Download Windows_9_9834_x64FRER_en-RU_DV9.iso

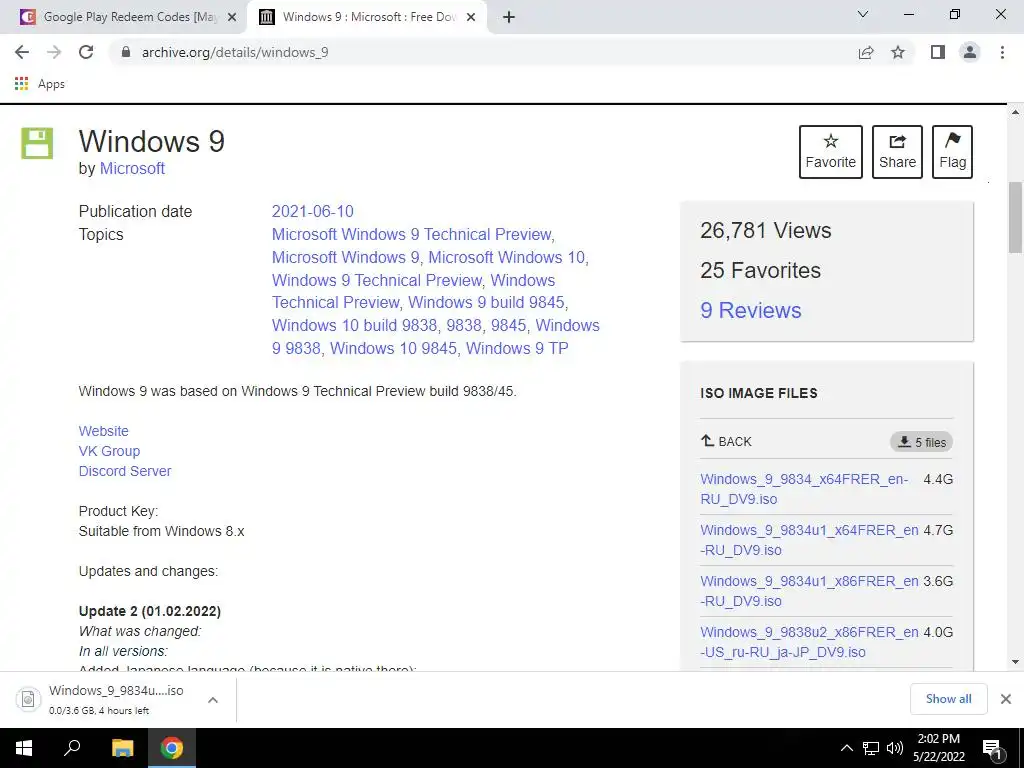tap(804, 489)
